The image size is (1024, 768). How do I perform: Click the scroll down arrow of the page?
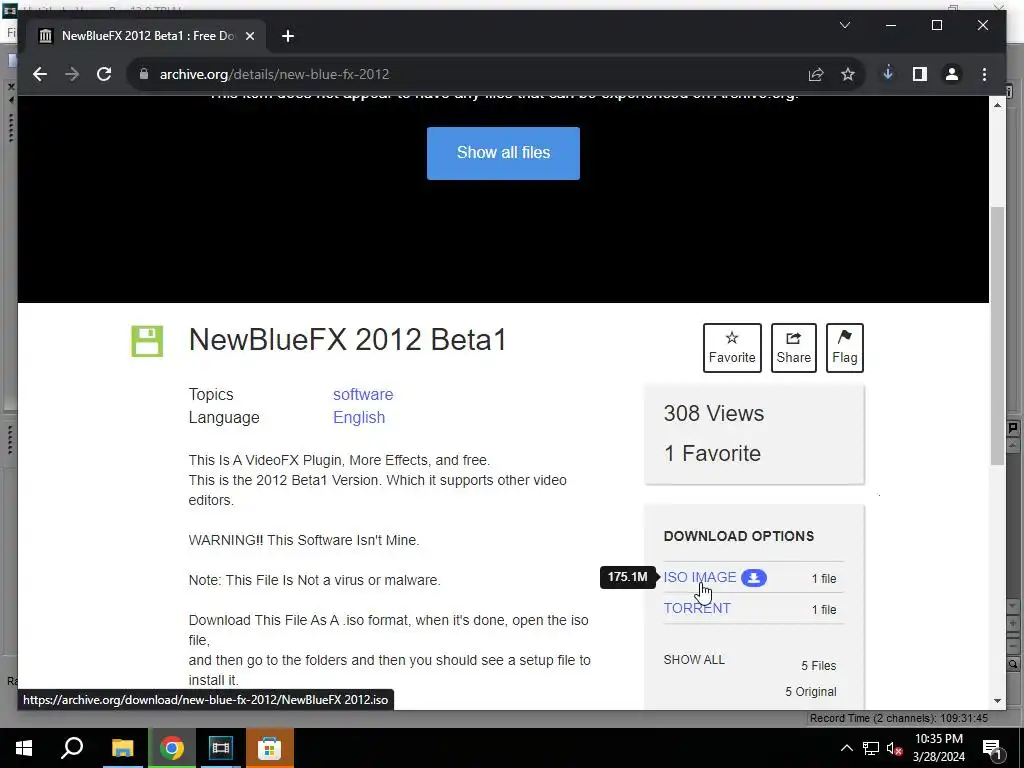point(997,701)
